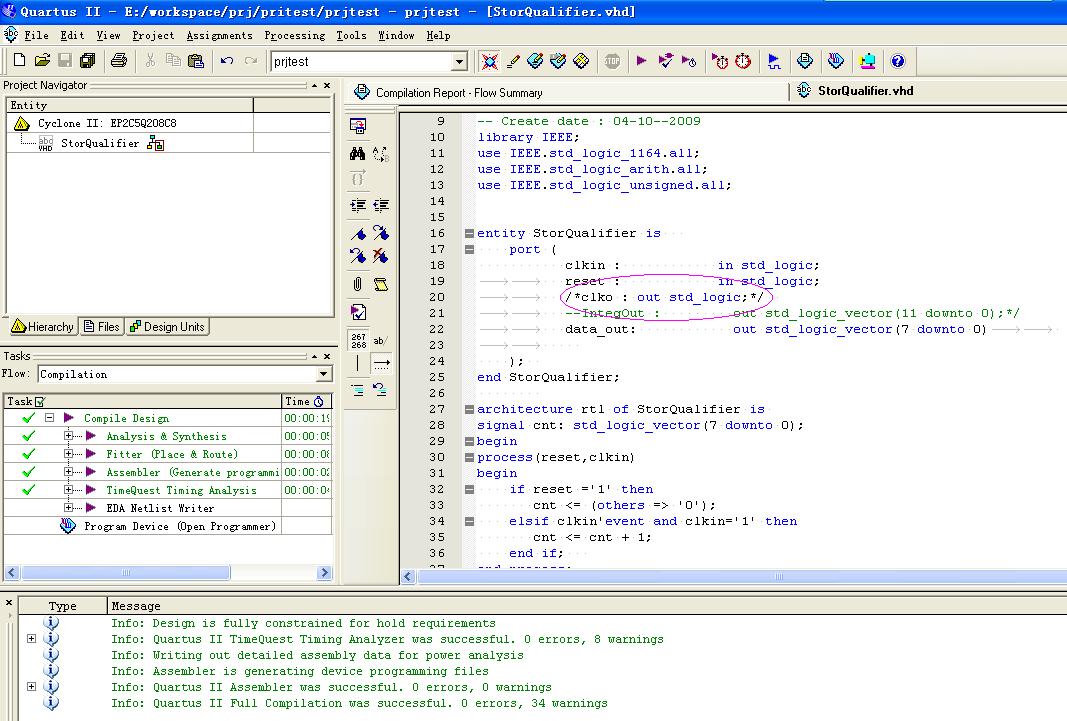Click the Decrease Indent icon in editor toolbar
1067x721 pixels.
pos(381,205)
